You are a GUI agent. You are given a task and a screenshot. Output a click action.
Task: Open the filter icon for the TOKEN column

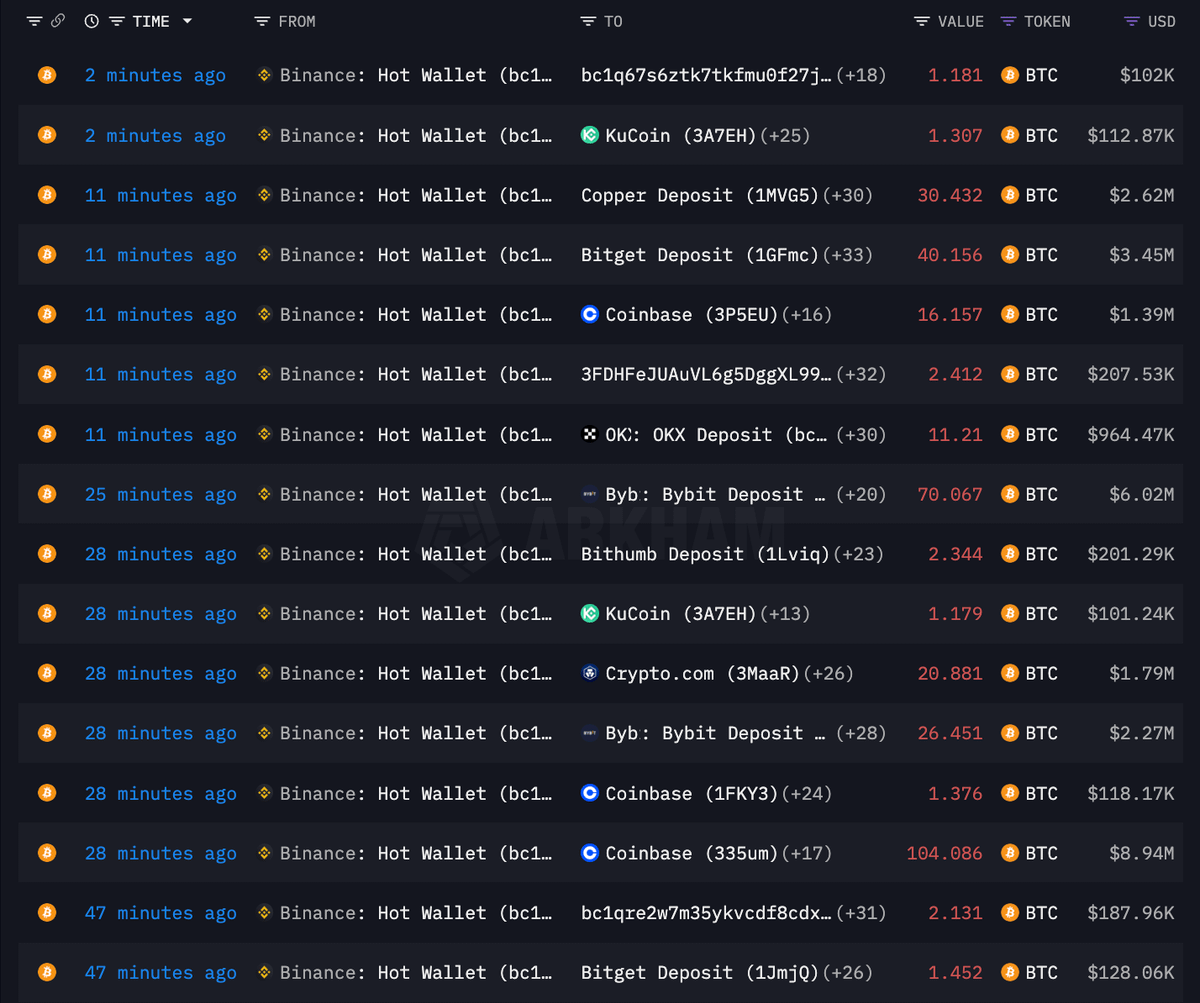[x=1008, y=21]
